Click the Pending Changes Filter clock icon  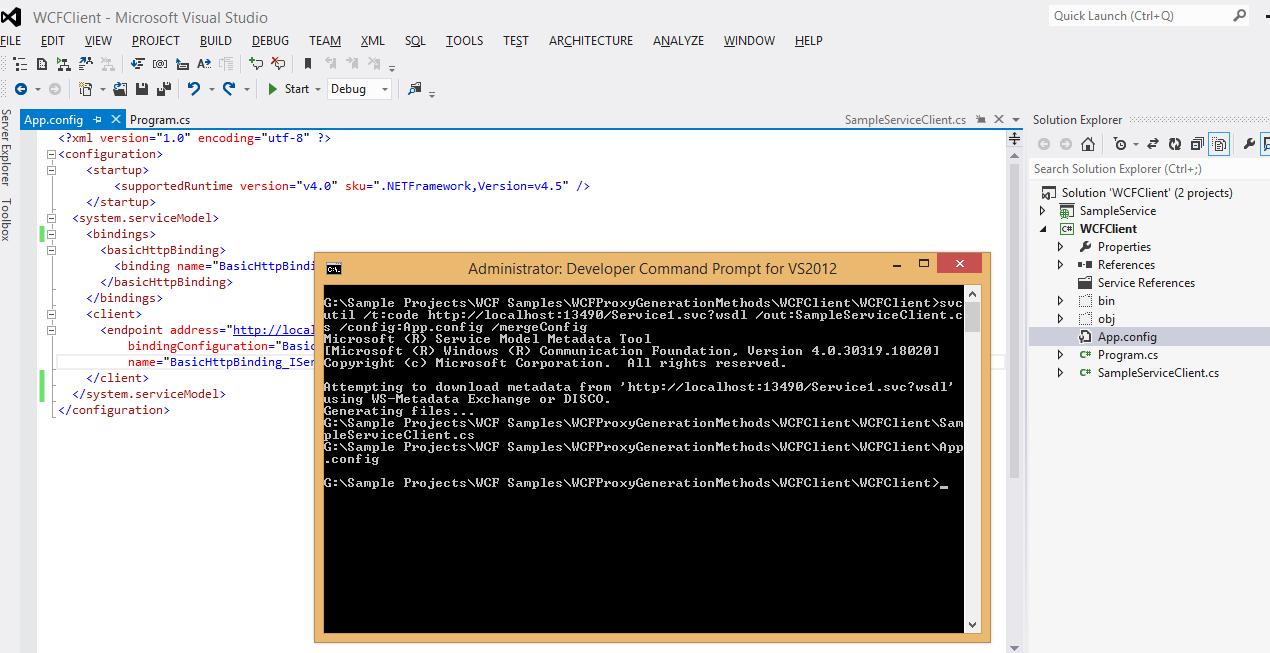(x=1119, y=144)
